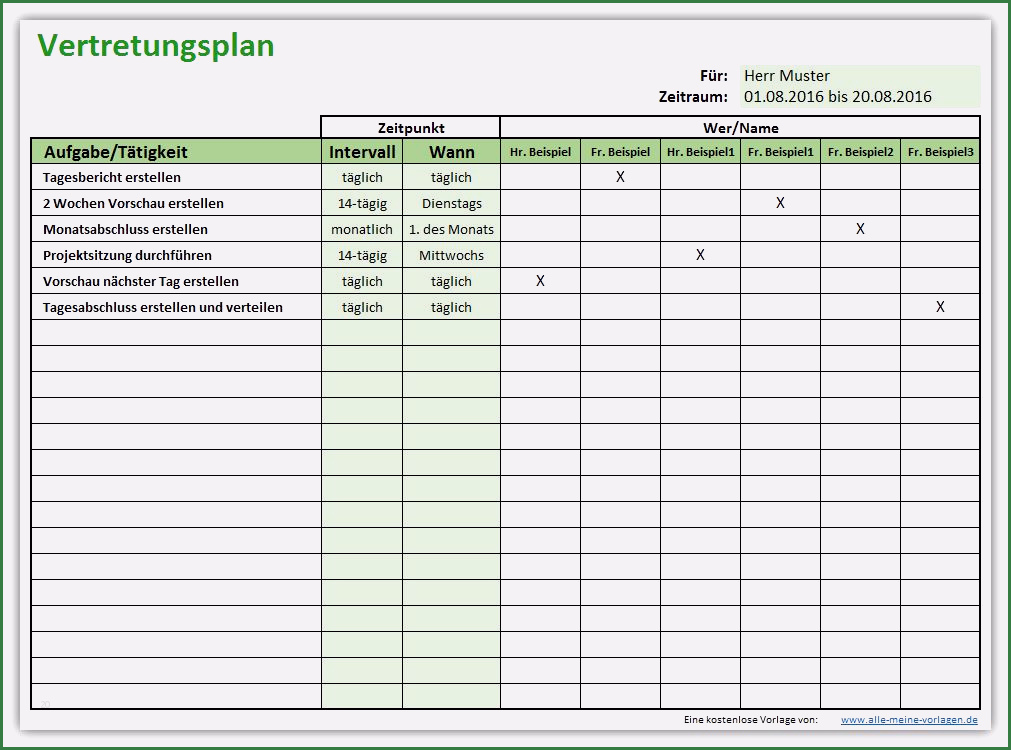Image resolution: width=1011 pixels, height=750 pixels.
Task: Click the Wer/Name header cell
Action: tap(740, 127)
